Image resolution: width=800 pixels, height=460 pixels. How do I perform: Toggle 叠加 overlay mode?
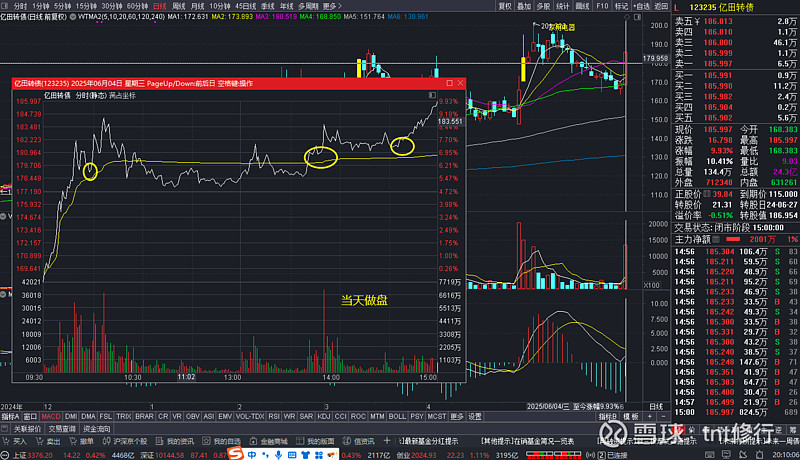[524, 6]
